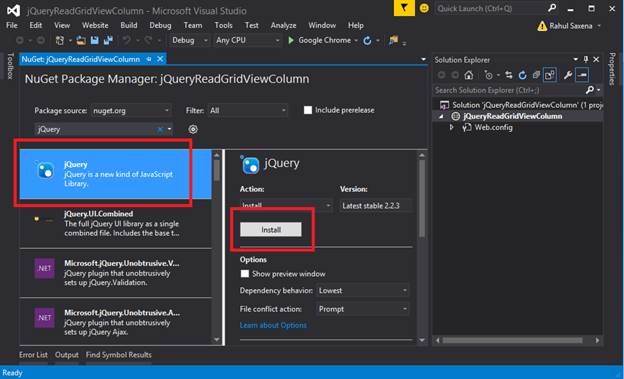Click the Save All toolbar icon

point(108,40)
